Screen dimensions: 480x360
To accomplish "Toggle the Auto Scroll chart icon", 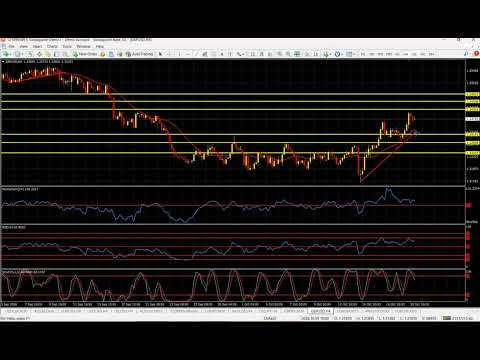I will (307, 54).
